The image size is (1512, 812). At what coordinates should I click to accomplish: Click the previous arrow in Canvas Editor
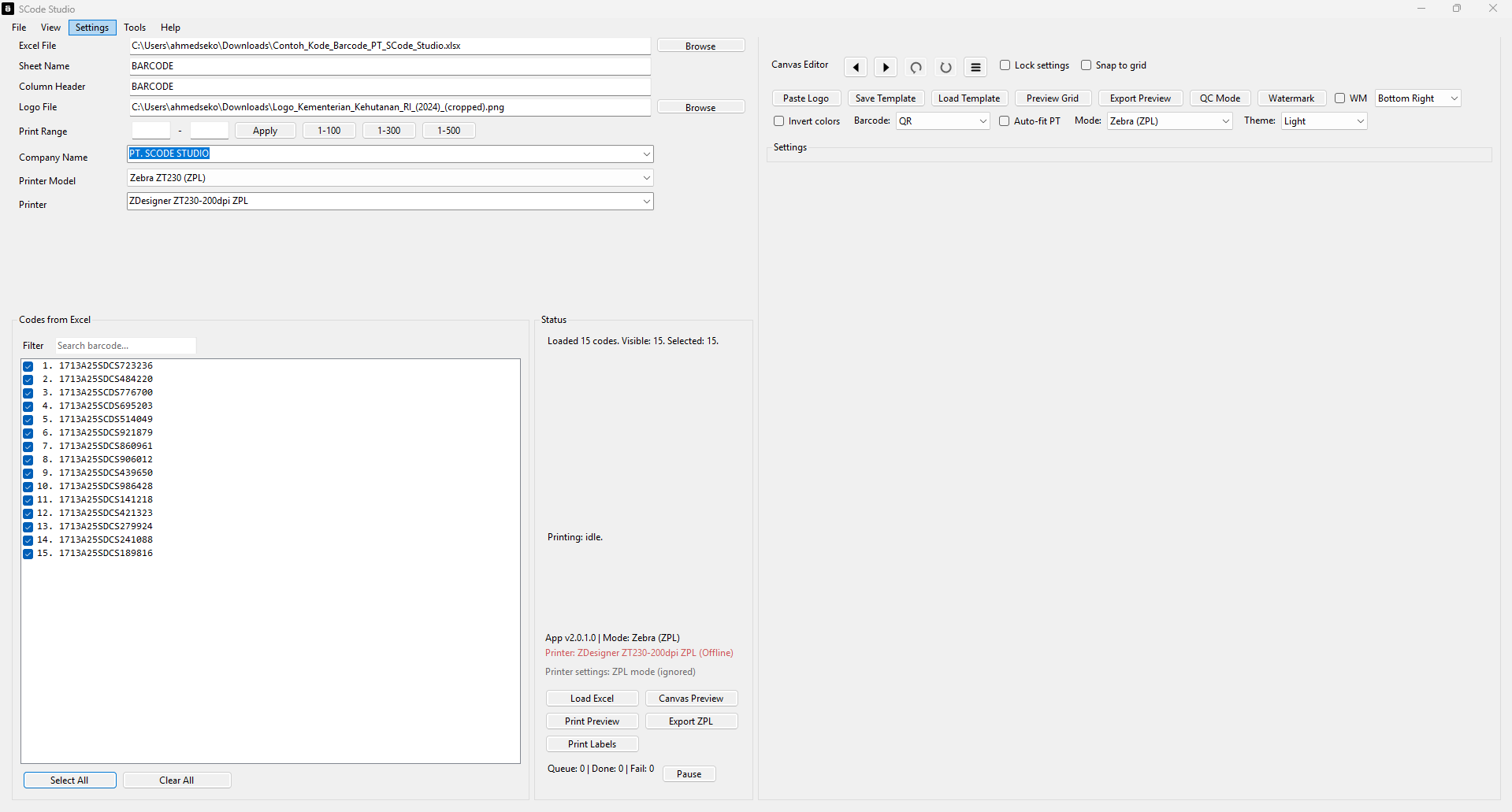pyautogui.click(x=856, y=67)
